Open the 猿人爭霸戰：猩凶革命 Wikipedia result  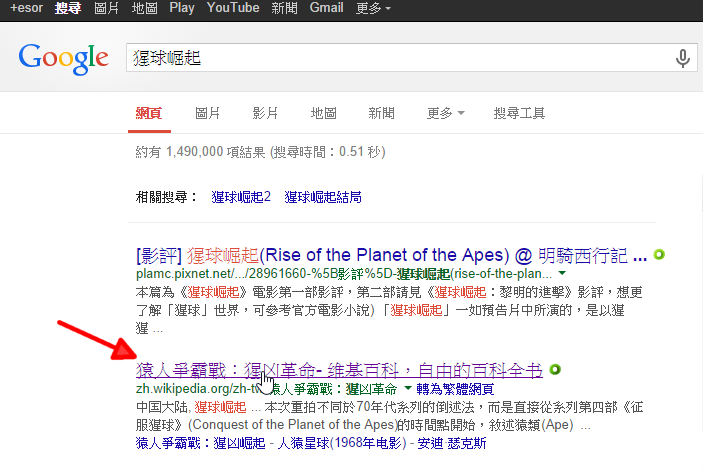pyautogui.click(x=339, y=370)
